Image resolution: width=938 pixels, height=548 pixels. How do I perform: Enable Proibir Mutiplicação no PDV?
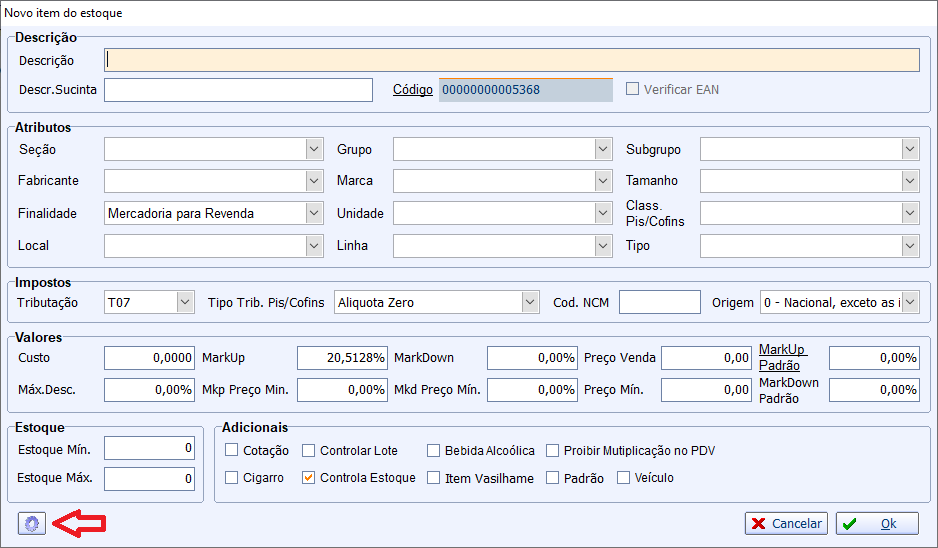tap(552, 451)
